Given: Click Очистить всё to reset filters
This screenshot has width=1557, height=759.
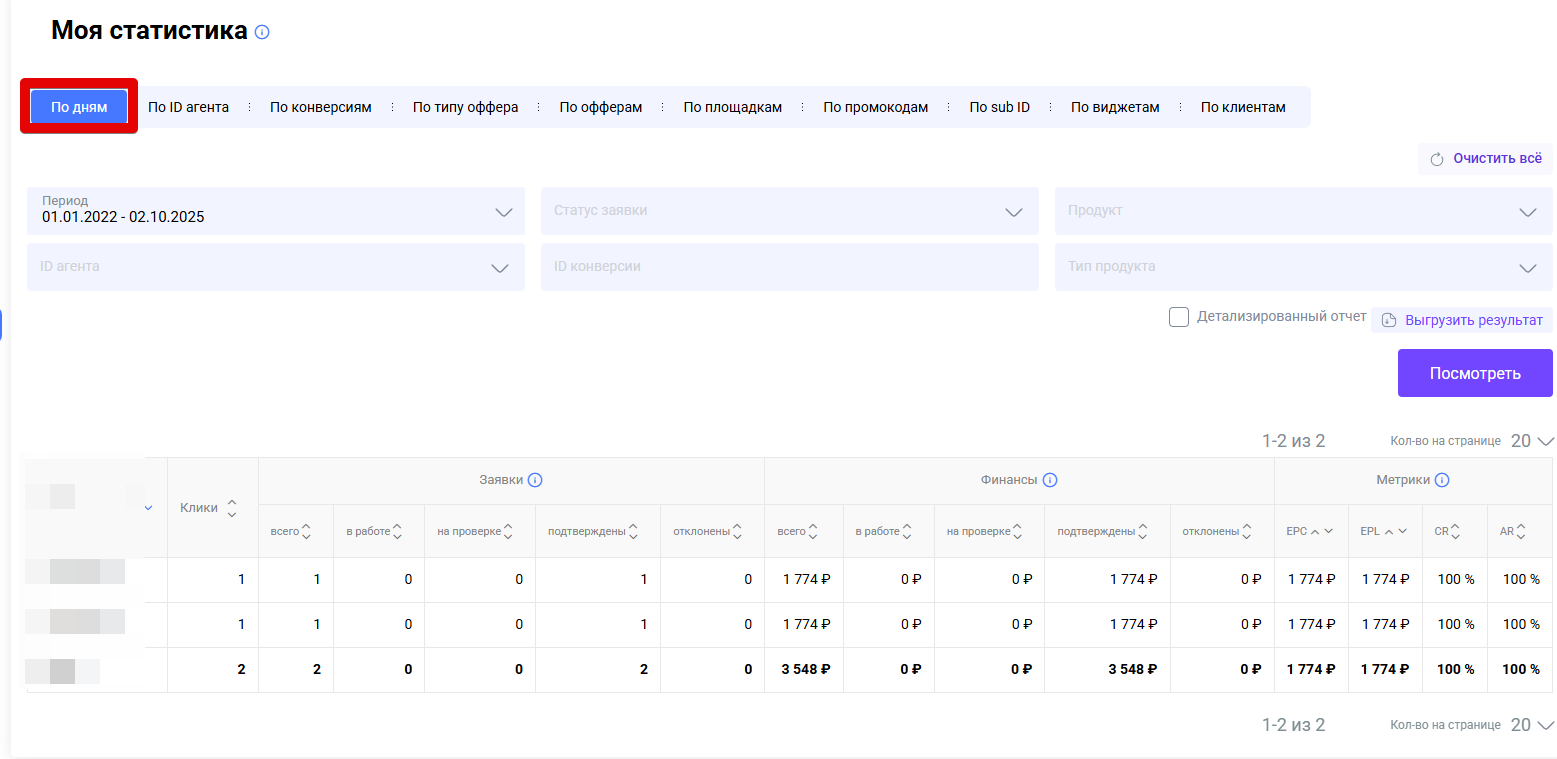Looking at the screenshot, I should 1485,159.
